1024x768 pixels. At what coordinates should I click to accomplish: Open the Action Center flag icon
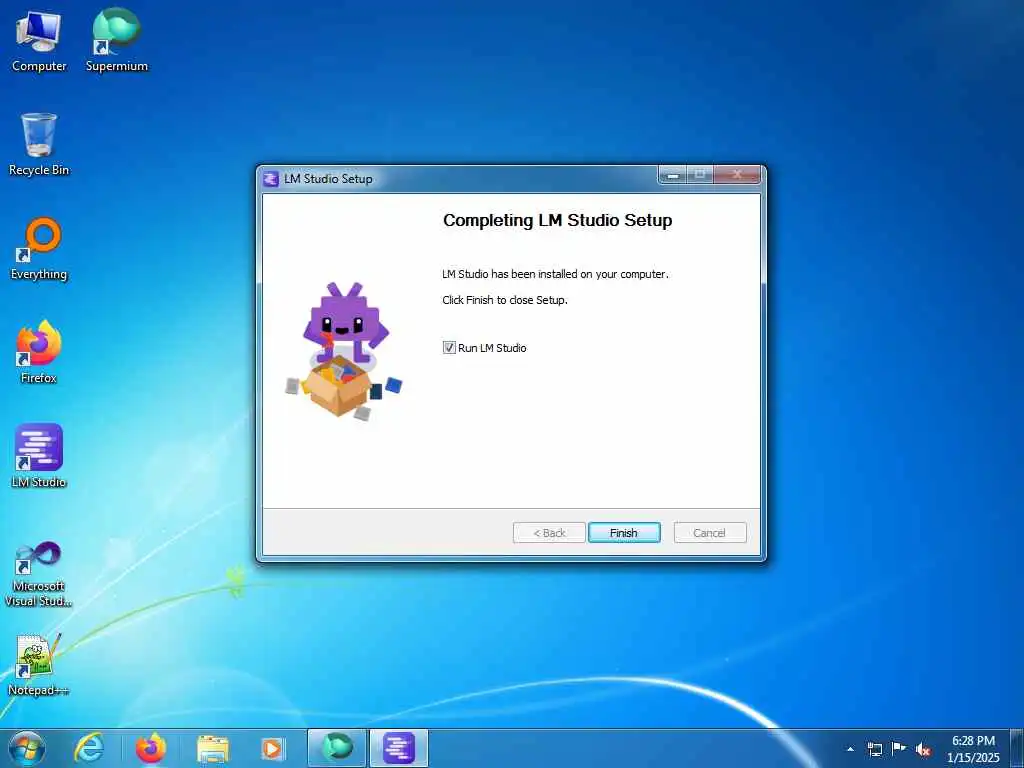pyautogui.click(x=899, y=748)
